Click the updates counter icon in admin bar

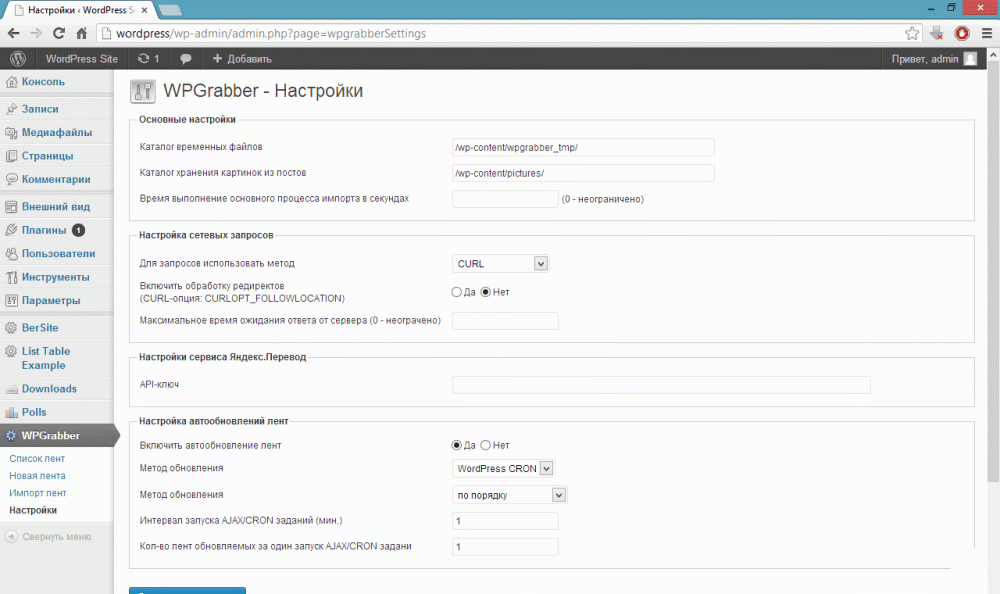tap(148, 59)
